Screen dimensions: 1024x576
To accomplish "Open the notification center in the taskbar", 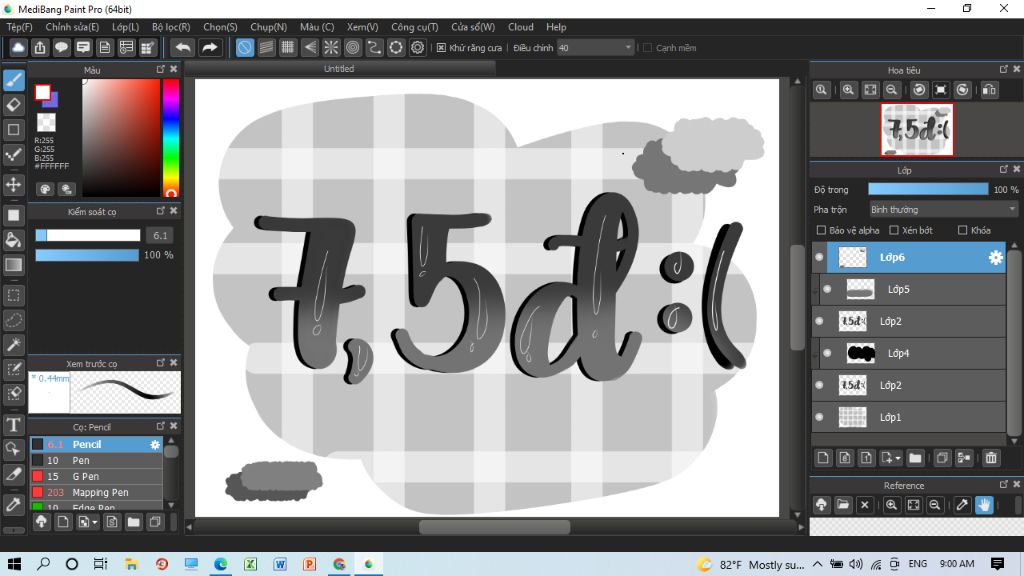I will [x=997, y=564].
